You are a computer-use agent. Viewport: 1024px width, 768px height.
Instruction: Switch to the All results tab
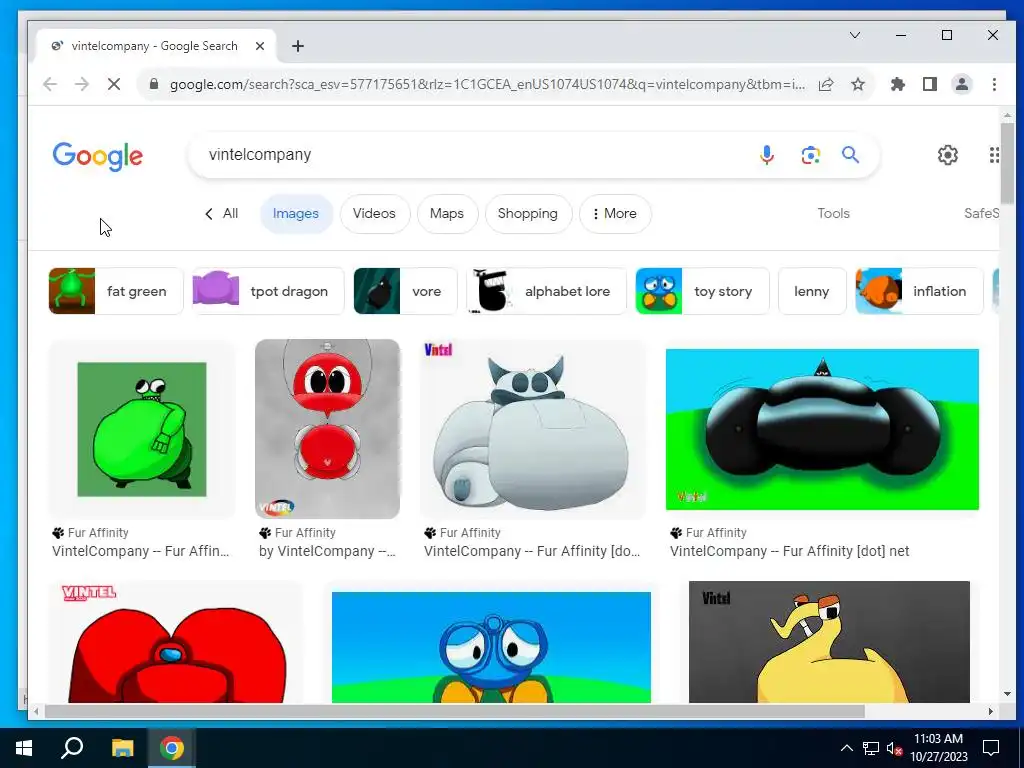pyautogui.click(x=222, y=214)
